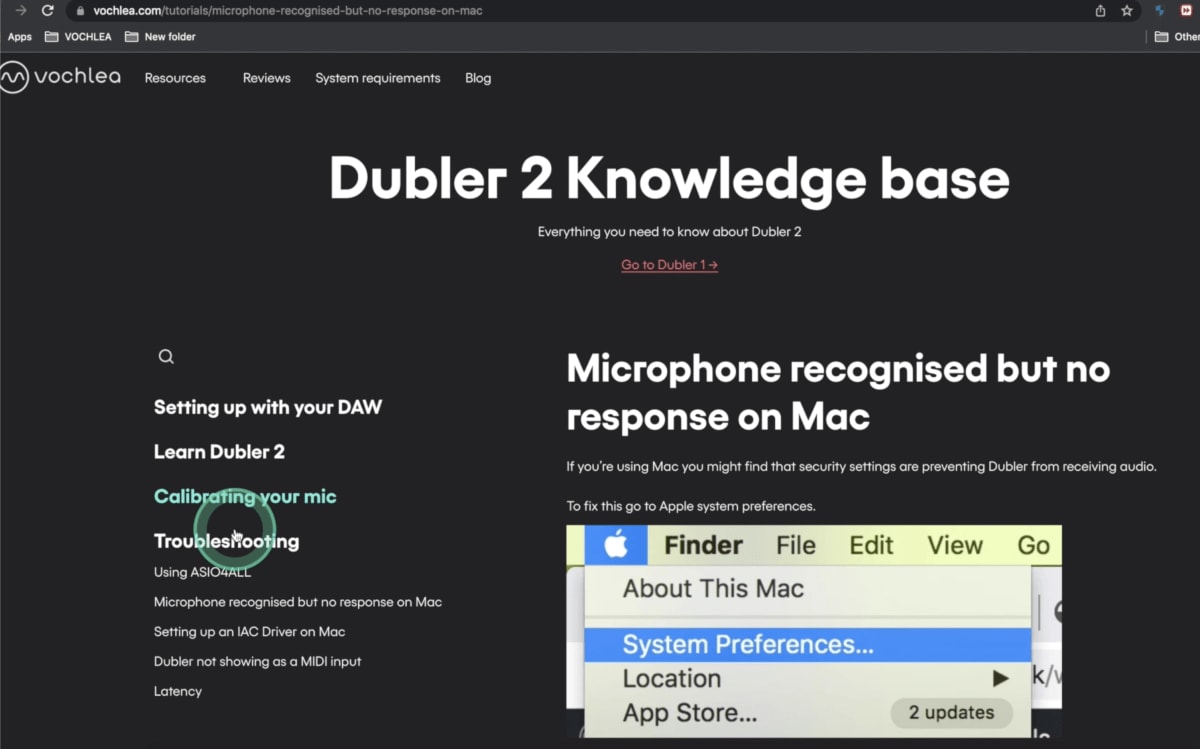Click the sidebar search icon
Screen dimensions: 1200x749
[165, 356]
